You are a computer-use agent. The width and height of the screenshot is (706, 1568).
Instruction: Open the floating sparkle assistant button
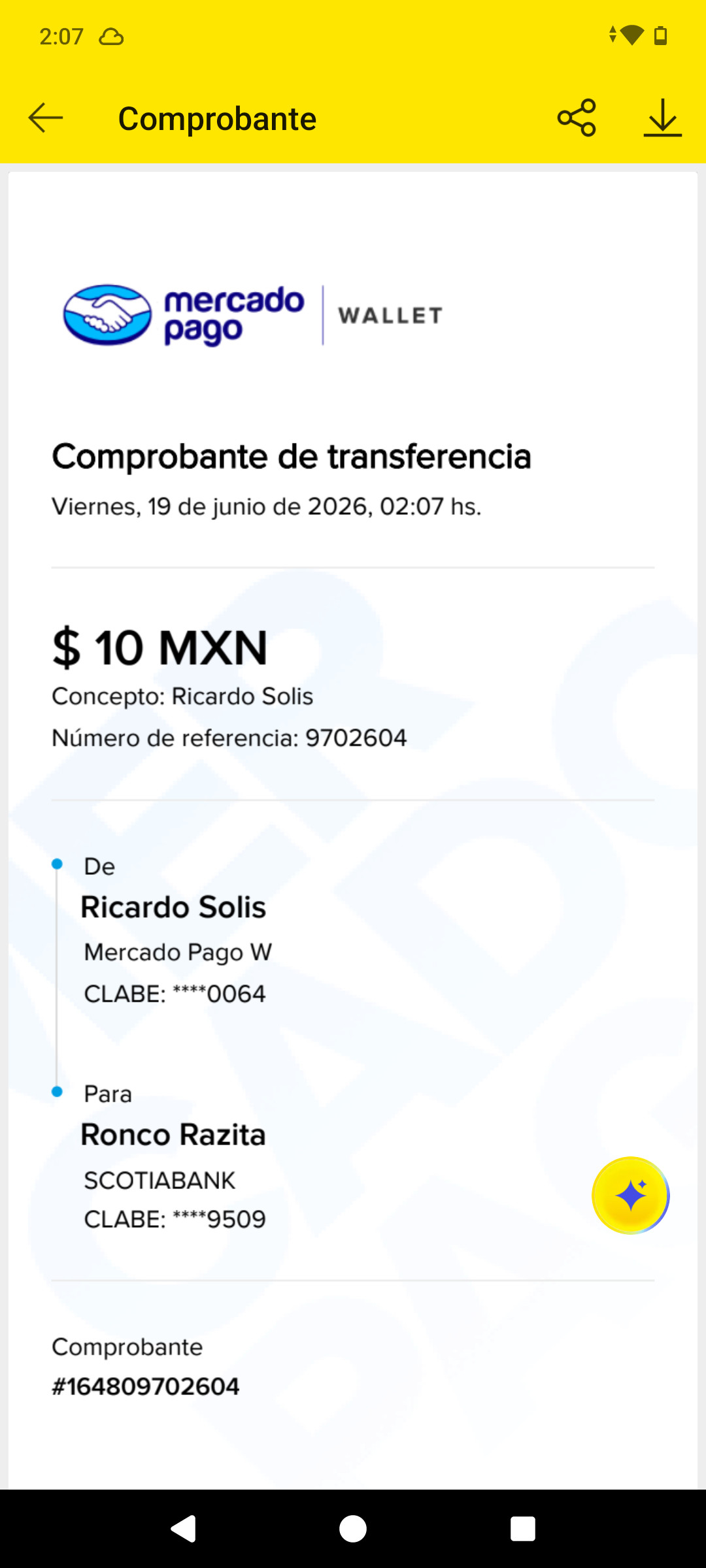(630, 1196)
